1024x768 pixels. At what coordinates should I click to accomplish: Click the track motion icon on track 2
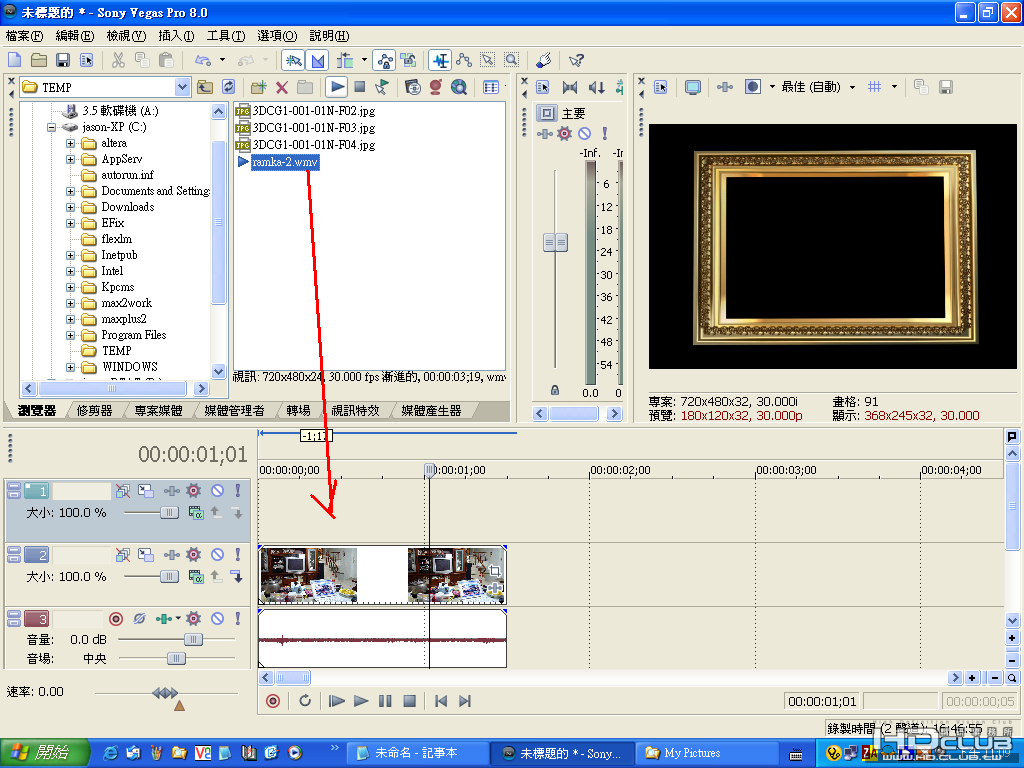[145, 555]
